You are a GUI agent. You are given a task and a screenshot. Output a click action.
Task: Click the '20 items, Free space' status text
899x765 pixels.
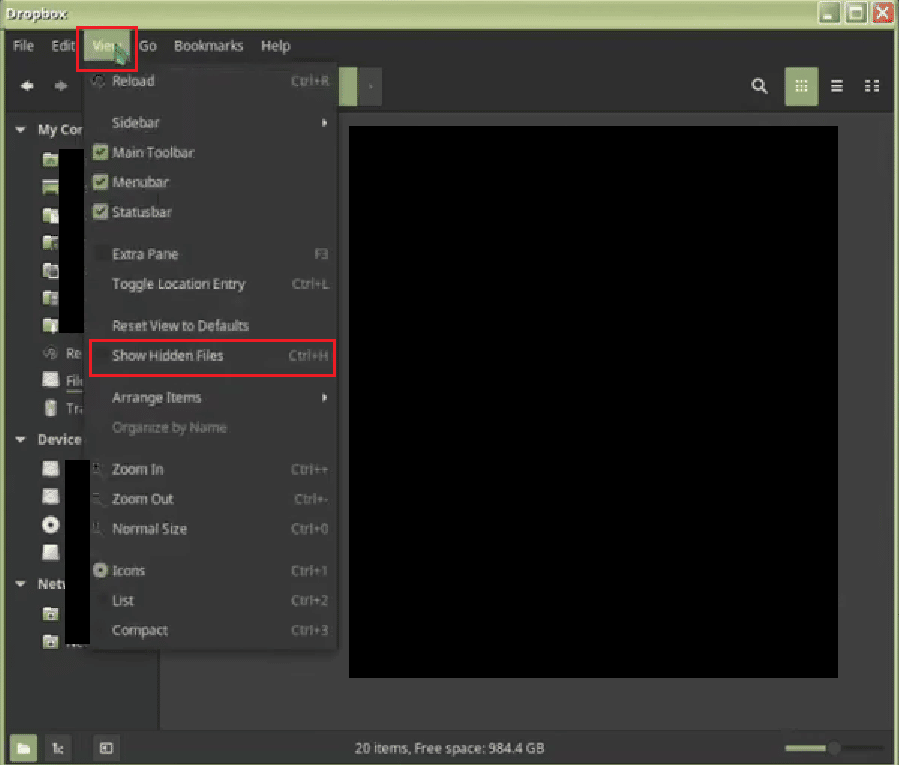(449, 748)
